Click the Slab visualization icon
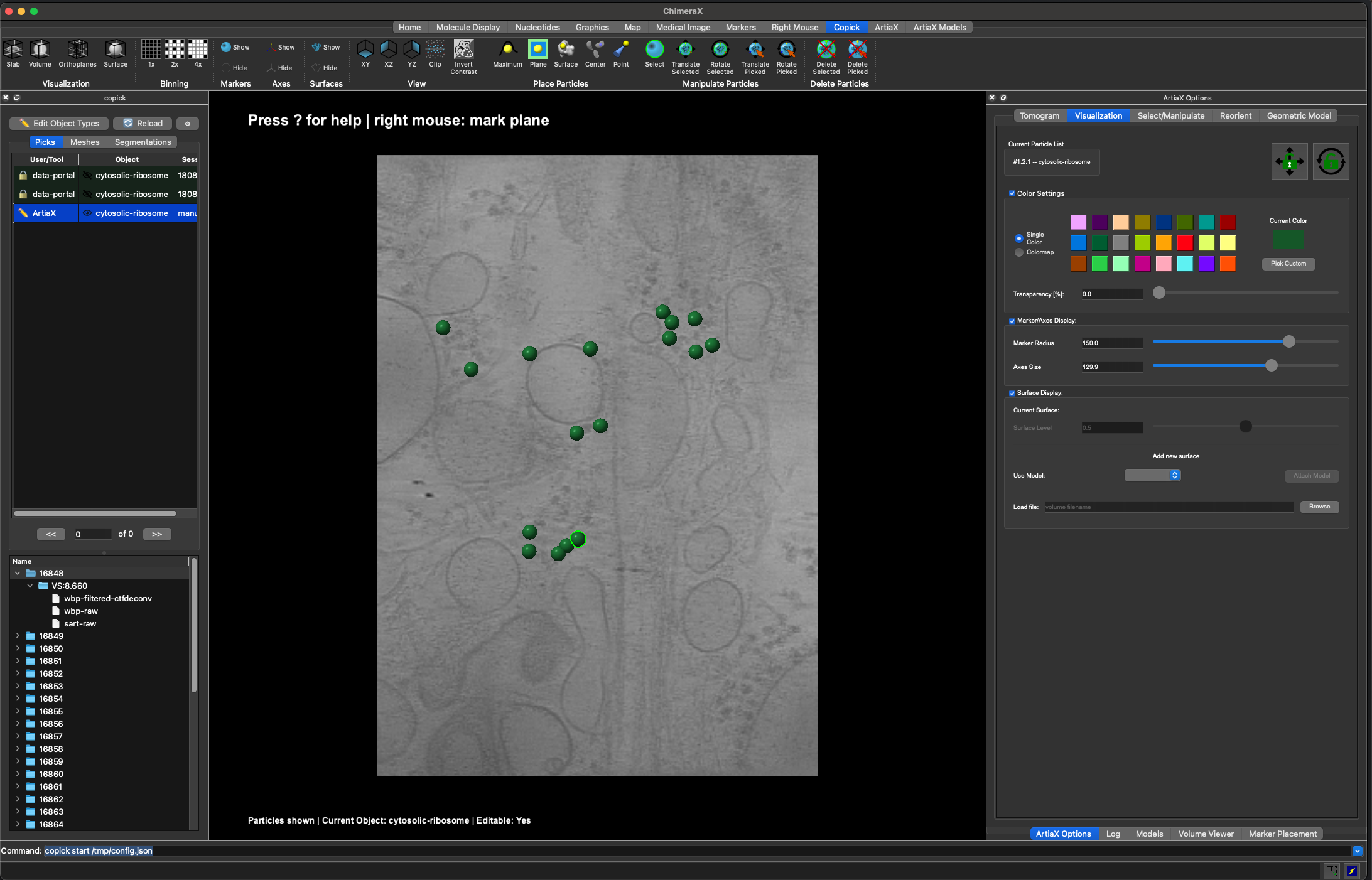The width and height of the screenshot is (1372, 880). coord(13,50)
